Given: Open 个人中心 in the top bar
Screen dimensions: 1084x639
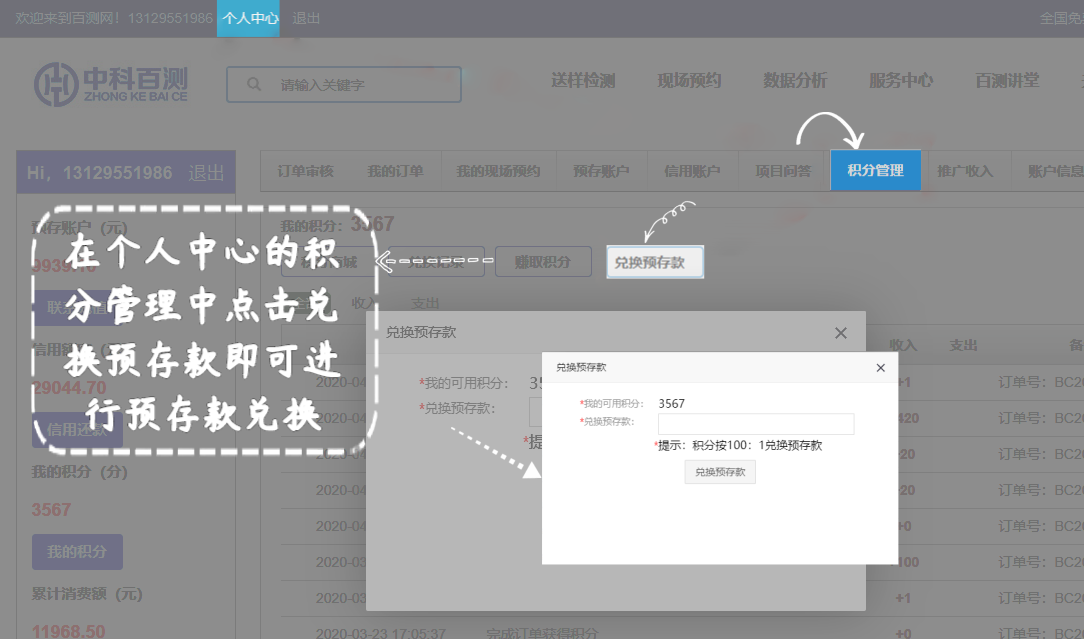Looking at the screenshot, I should click(249, 18).
